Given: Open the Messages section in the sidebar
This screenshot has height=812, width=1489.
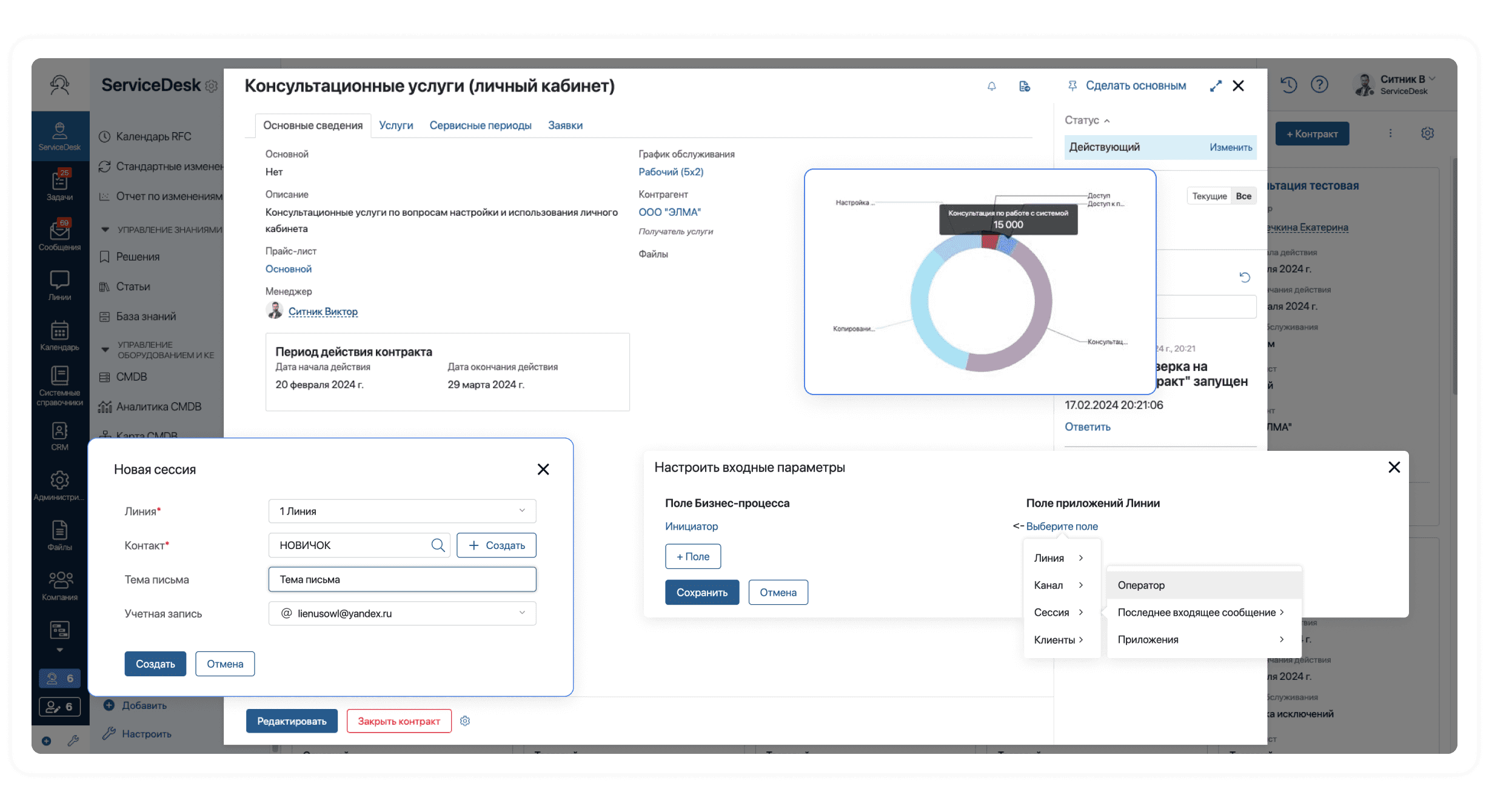Looking at the screenshot, I should tap(59, 235).
